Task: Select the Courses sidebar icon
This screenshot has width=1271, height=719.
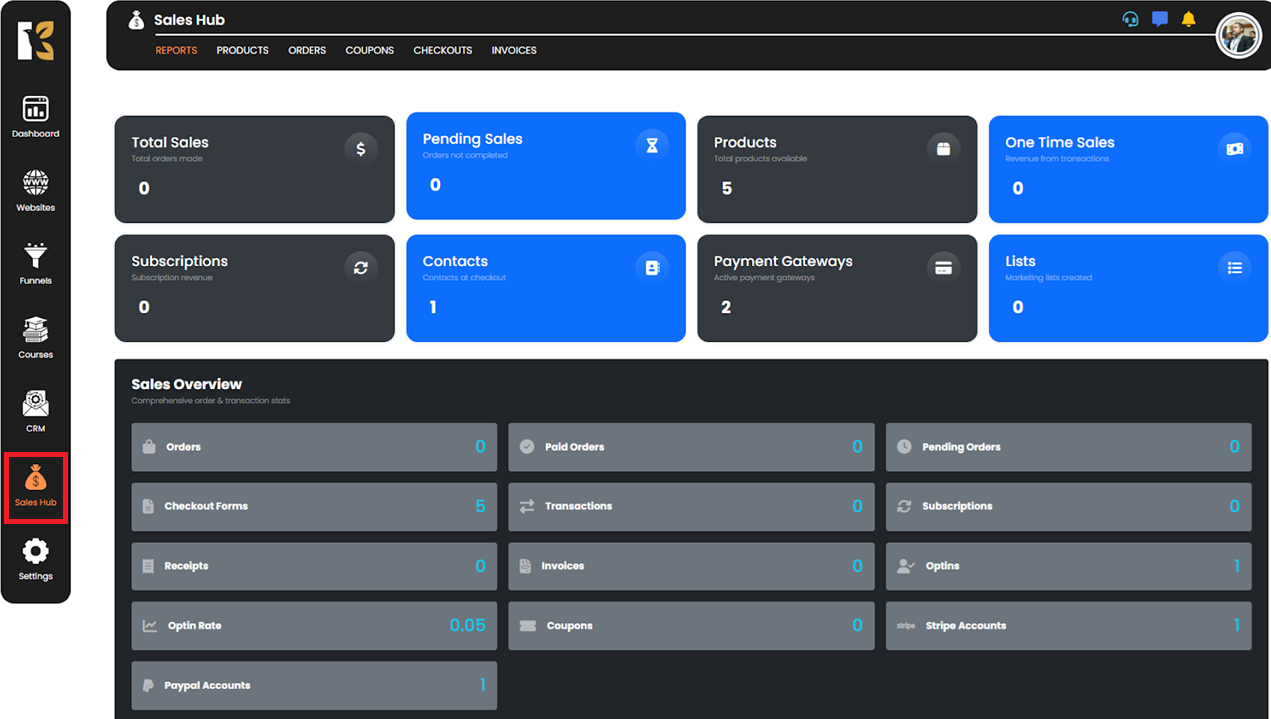Action: pos(35,336)
